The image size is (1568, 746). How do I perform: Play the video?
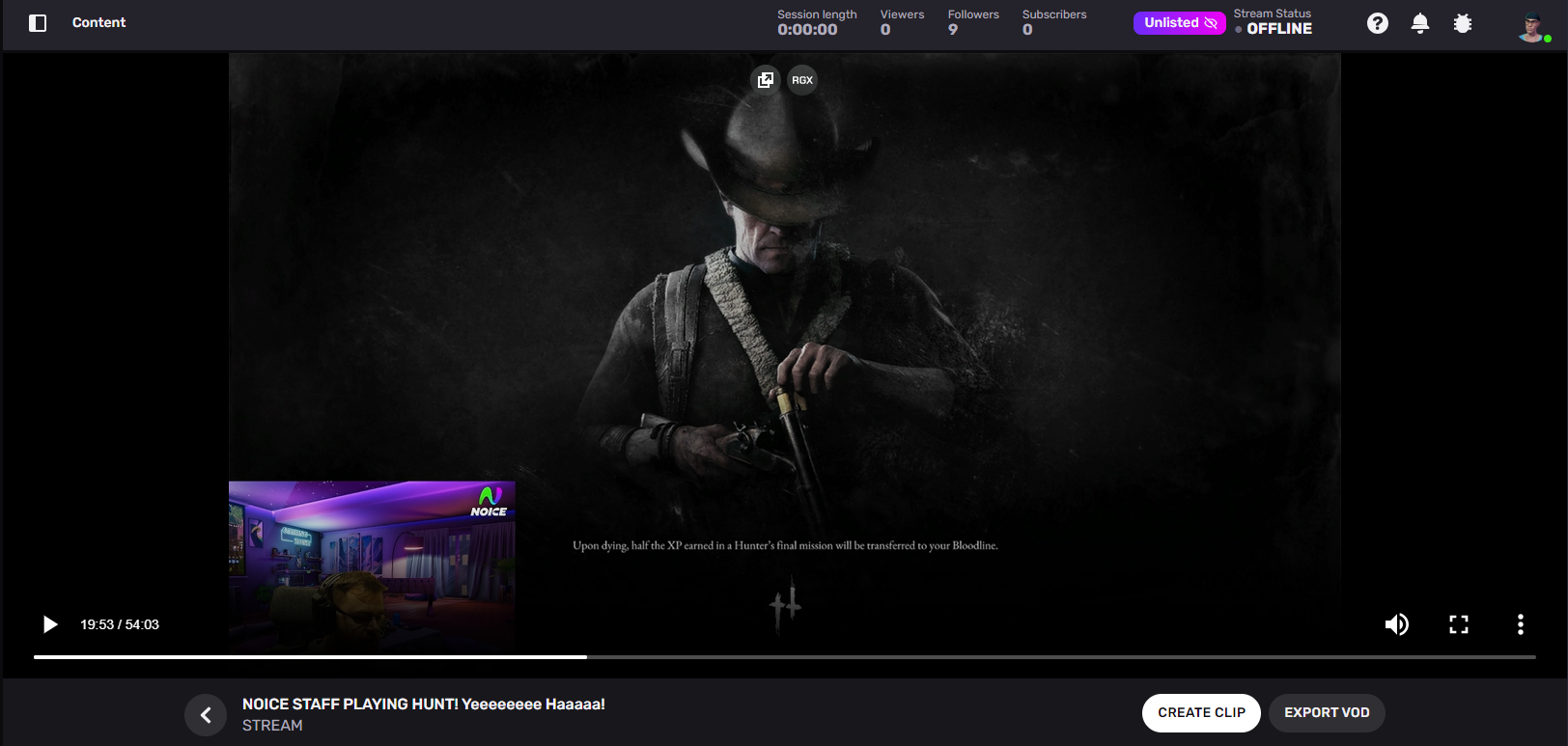pyautogui.click(x=50, y=624)
